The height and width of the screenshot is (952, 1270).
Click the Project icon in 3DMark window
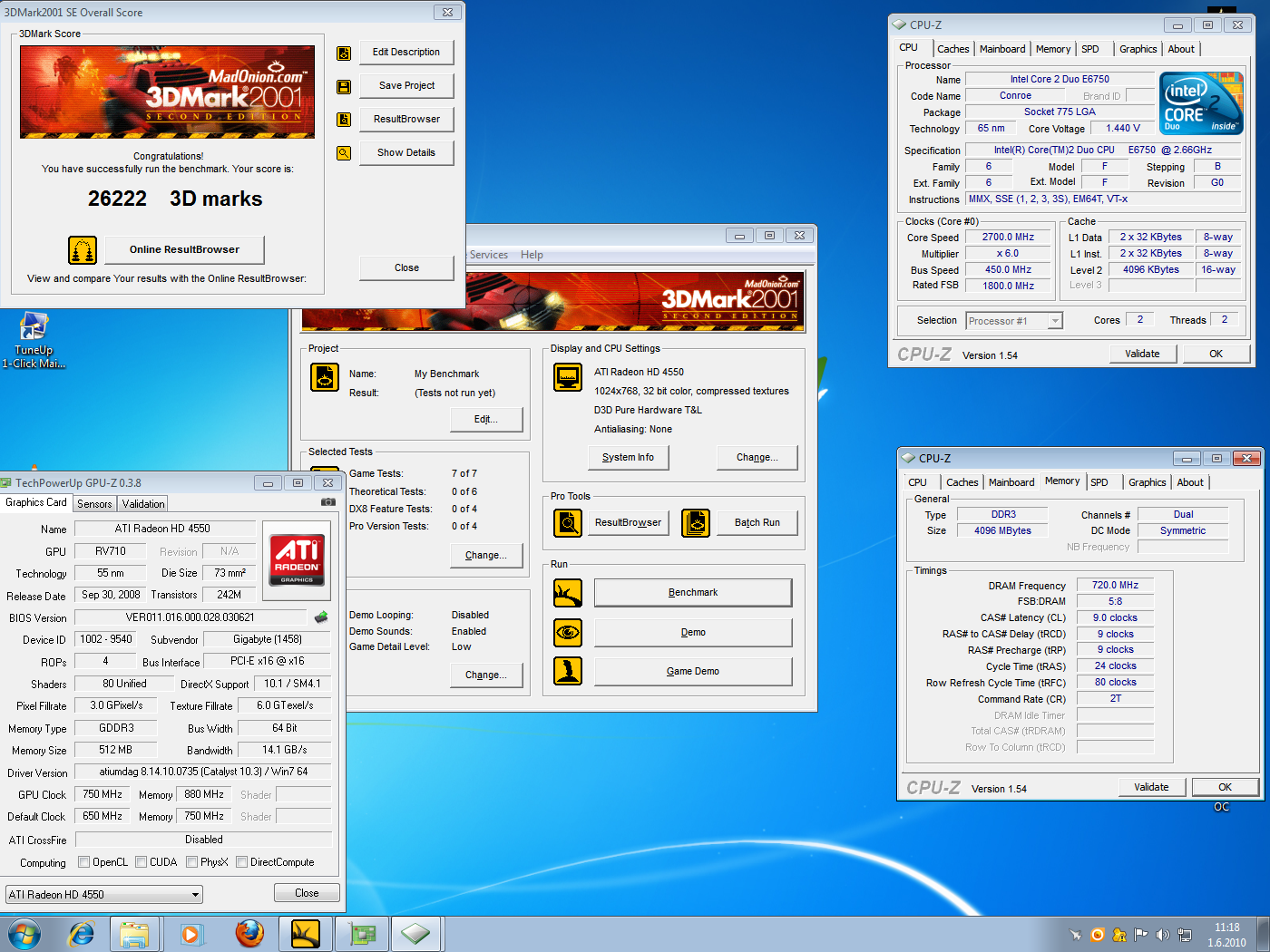pos(325,376)
